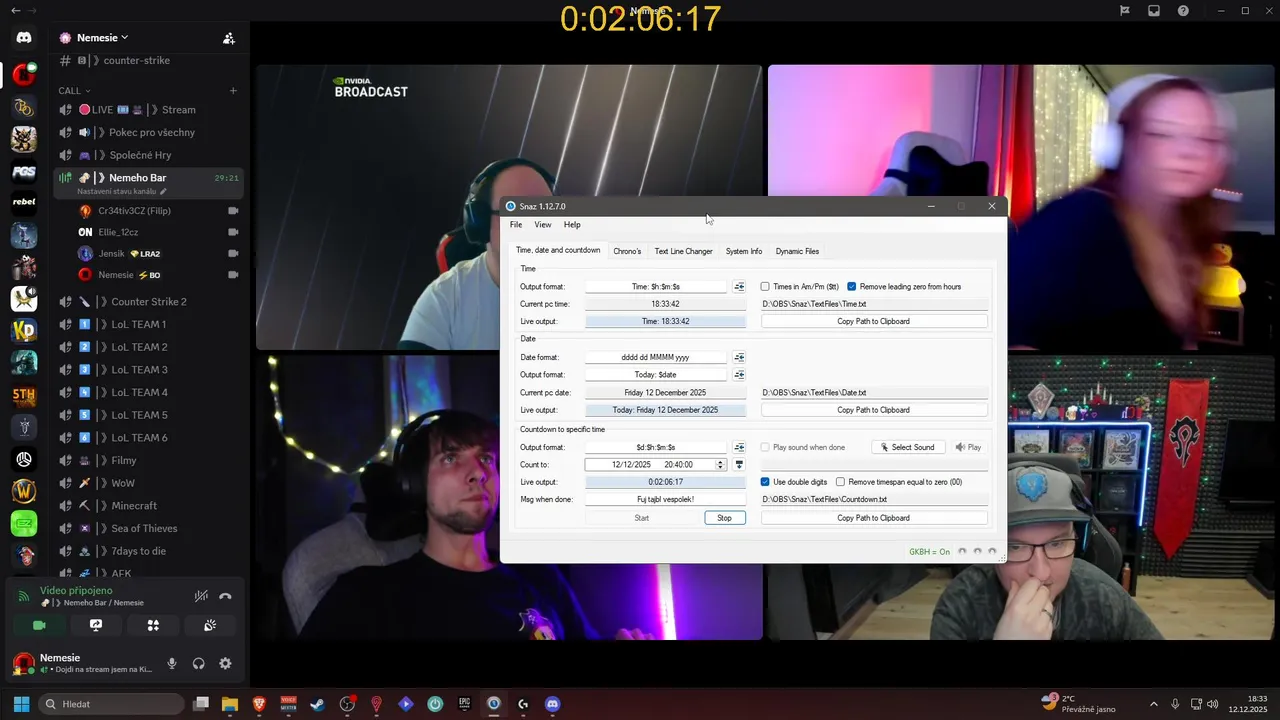This screenshot has width=1280, height=720.
Task: Add a channel to the CALL category
Action: coord(233,90)
